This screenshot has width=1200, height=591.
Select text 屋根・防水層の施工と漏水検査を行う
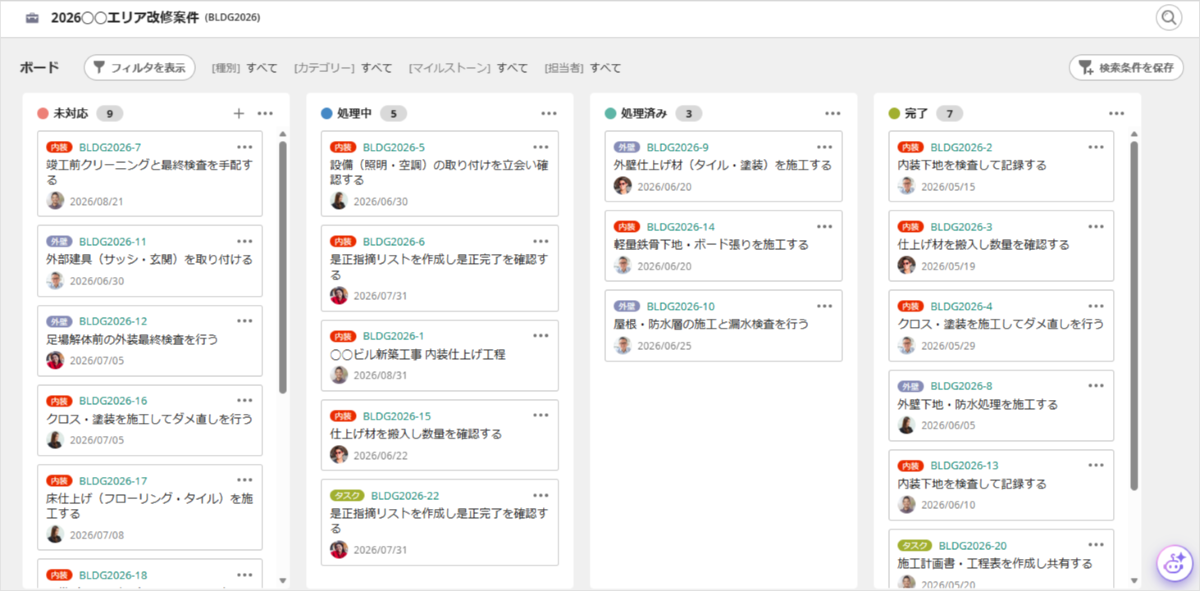[711, 324]
